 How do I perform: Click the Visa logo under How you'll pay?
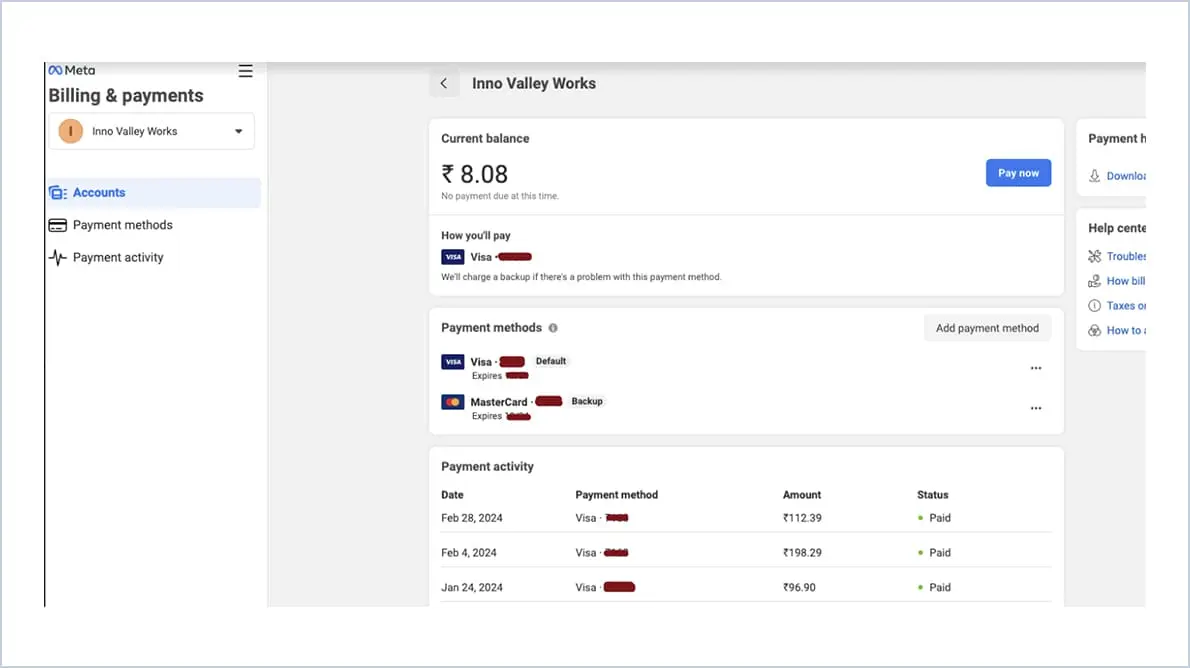pos(452,257)
